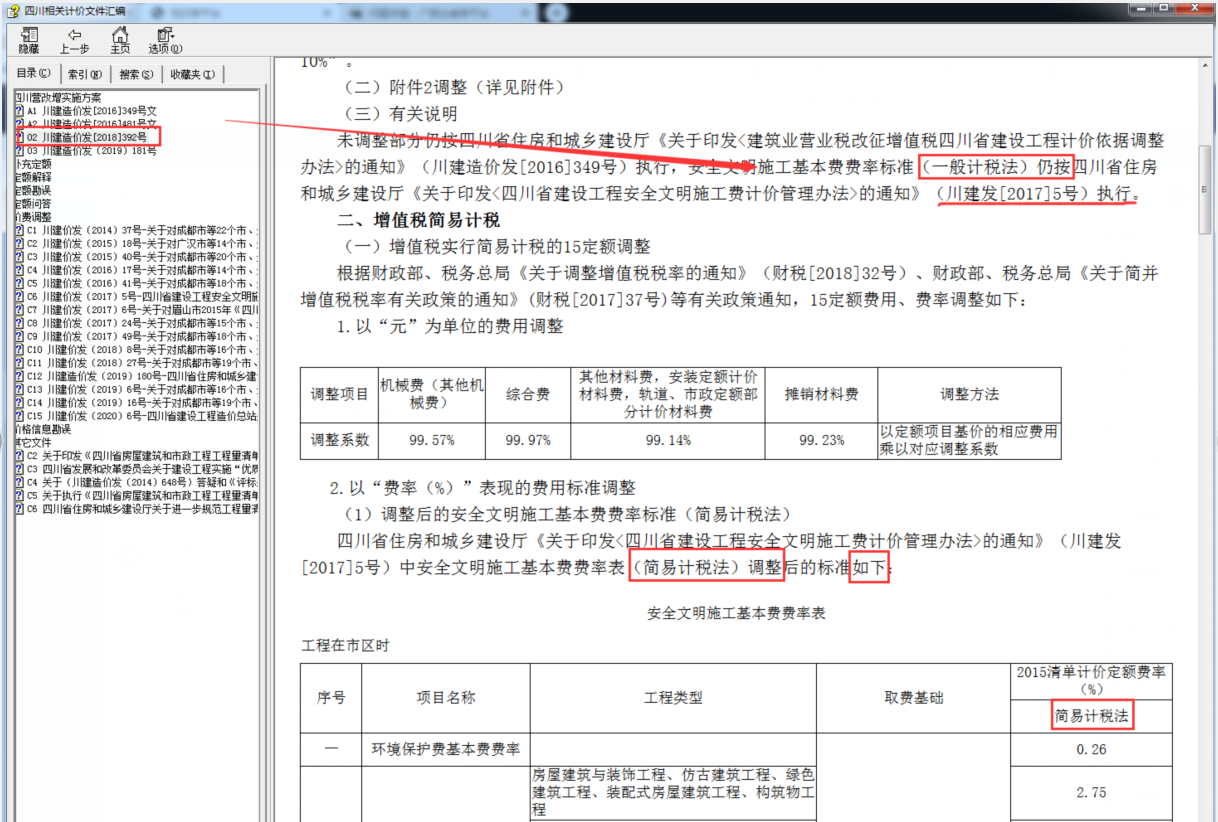Screen dimensions: 1218x822
Task: Switch to the 索引 index tab
Action: point(85,74)
